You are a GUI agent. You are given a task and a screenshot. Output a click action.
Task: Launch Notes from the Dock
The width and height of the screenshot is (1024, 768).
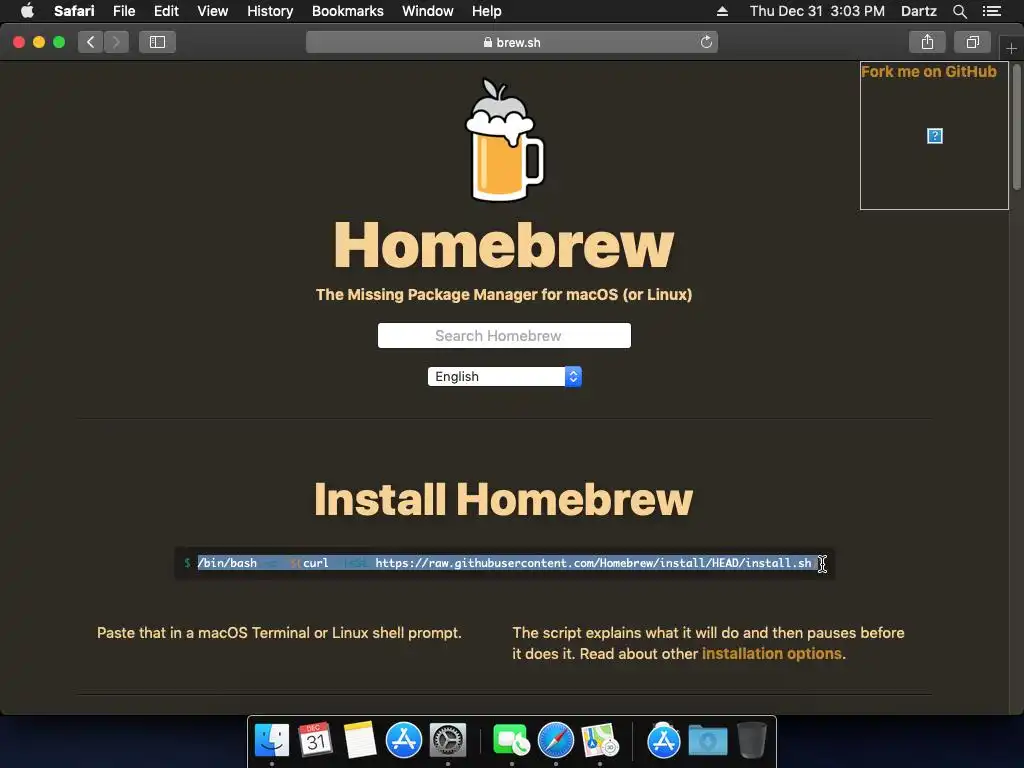point(360,741)
